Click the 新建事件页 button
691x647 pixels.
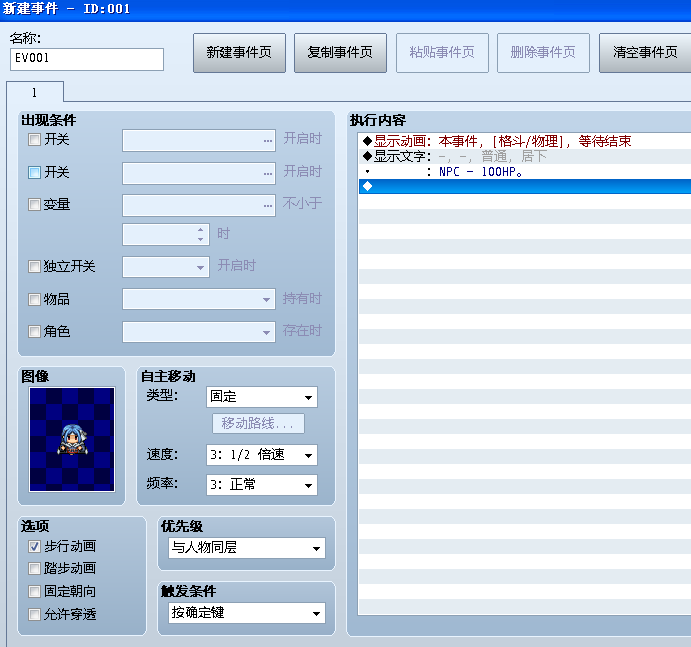click(x=239, y=53)
